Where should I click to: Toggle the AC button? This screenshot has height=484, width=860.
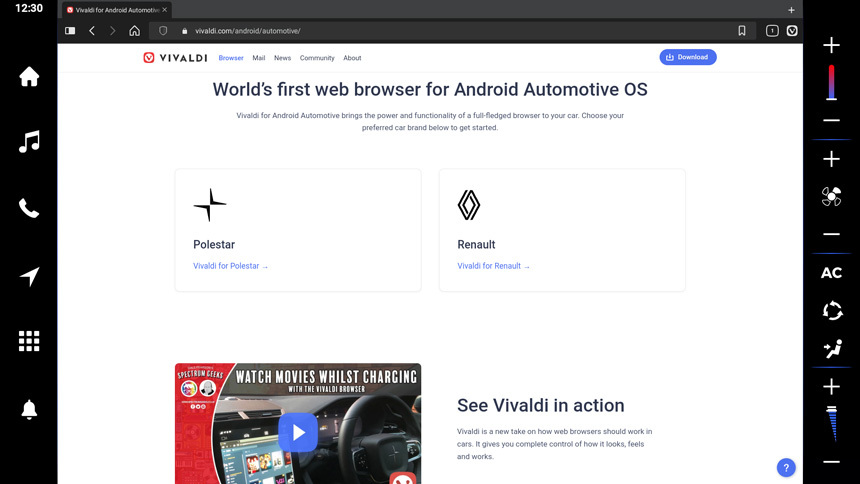[831, 273]
